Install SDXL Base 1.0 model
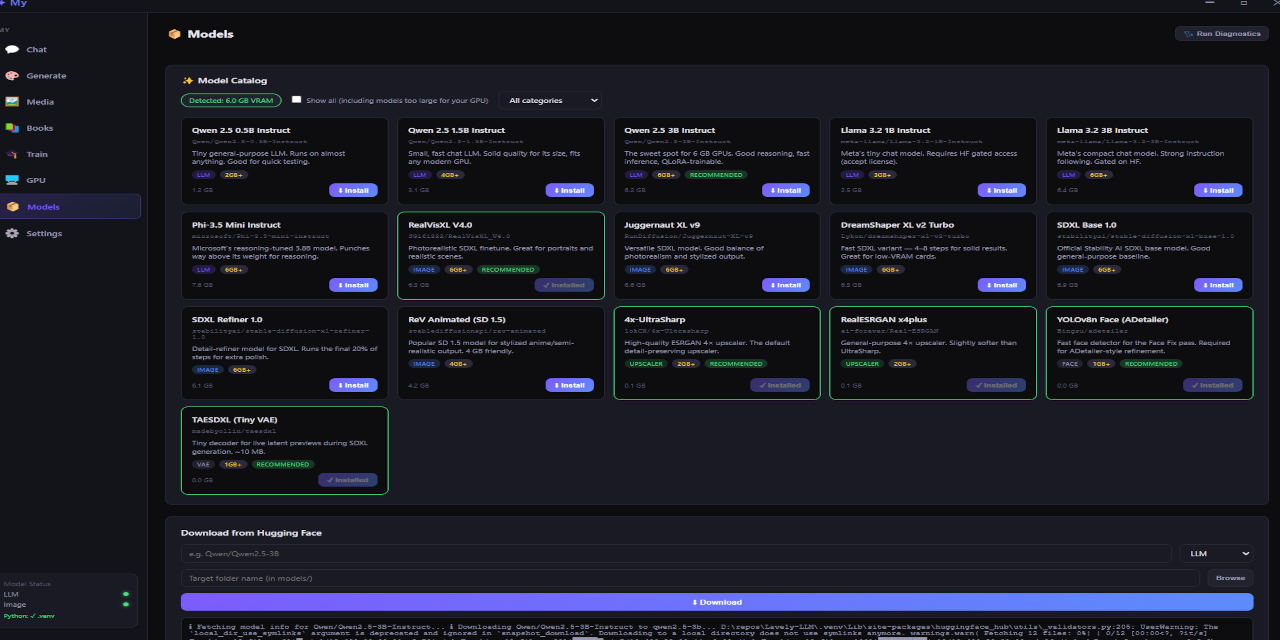The width and height of the screenshot is (1280, 640). (x=1218, y=285)
